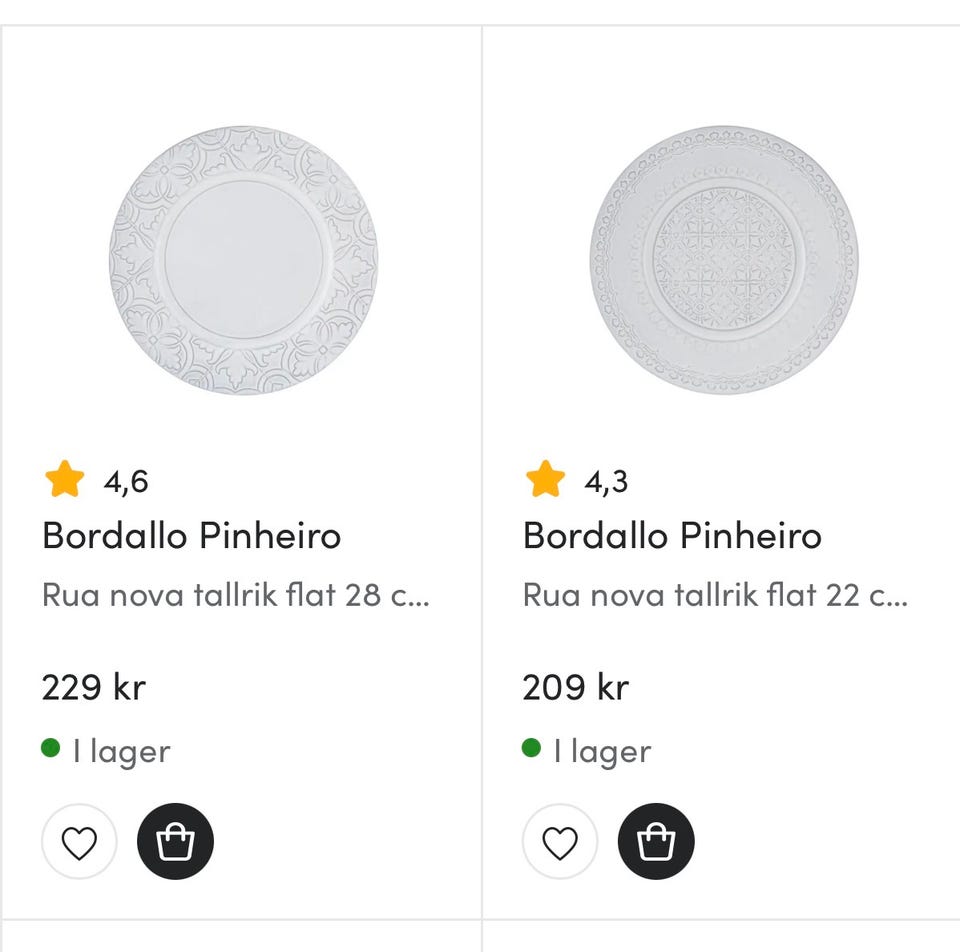Open the 28 cm plate product image
This screenshot has height=952, width=960.
click(x=243, y=260)
